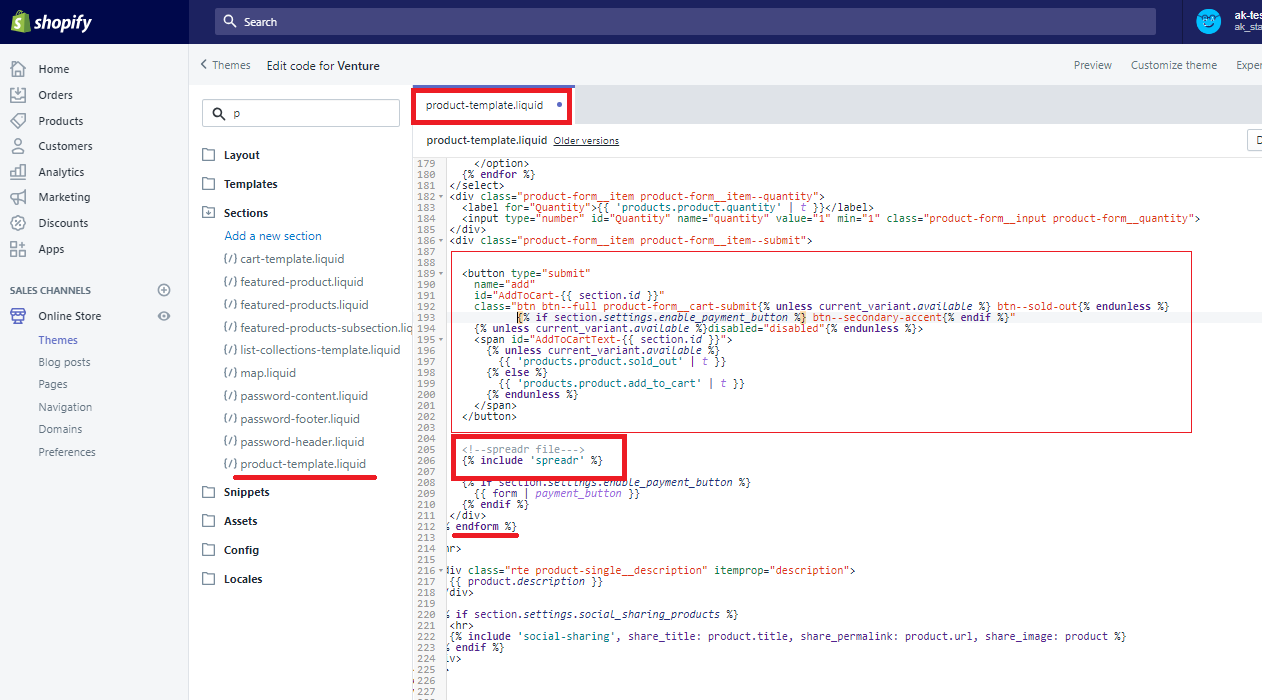The height and width of the screenshot is (700, 1262).
Task: Click the Orders icon in sidebar
Action: 18,95
